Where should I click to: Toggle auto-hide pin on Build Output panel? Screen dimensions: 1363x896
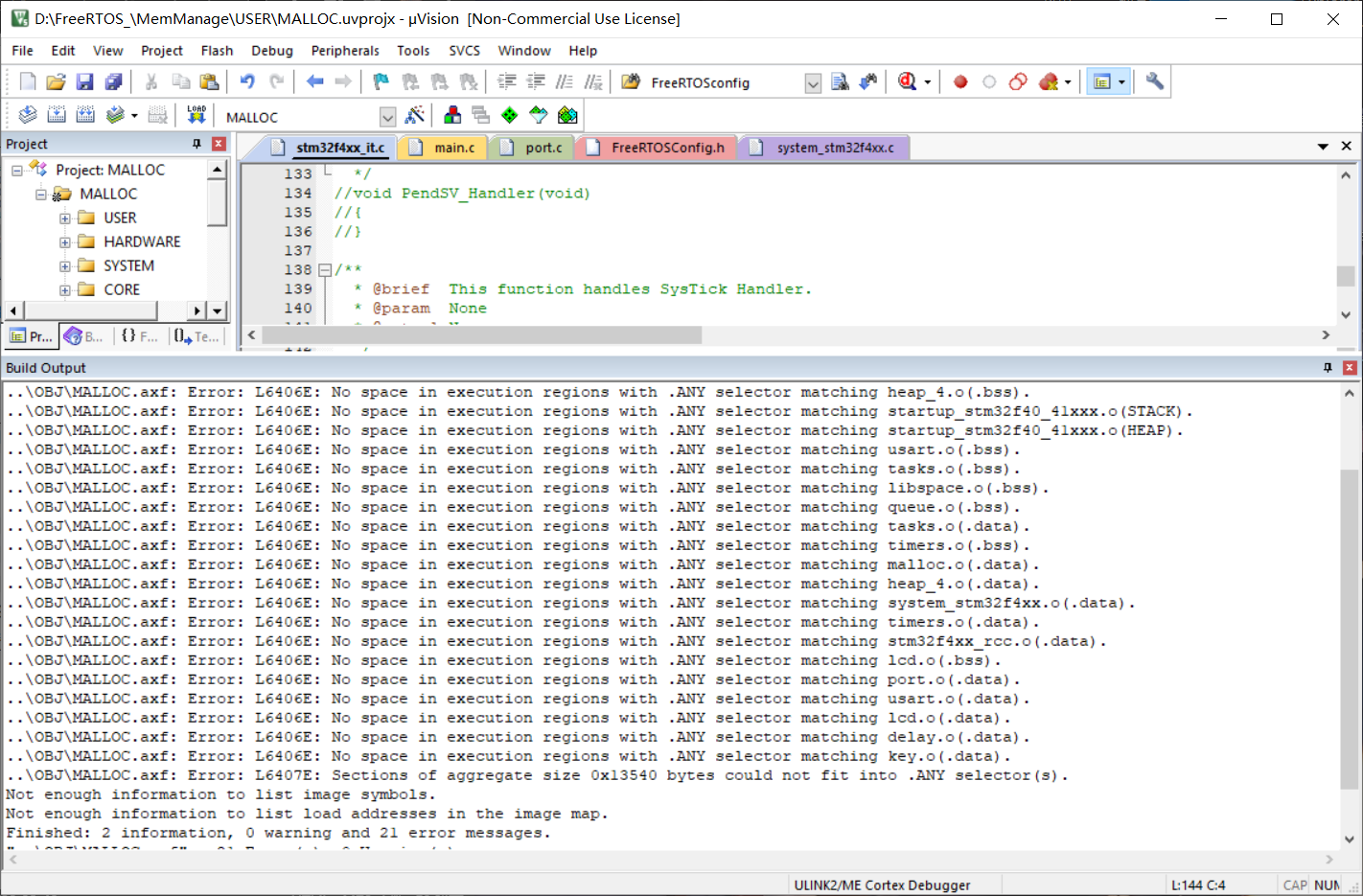(x=1328, y=367)
